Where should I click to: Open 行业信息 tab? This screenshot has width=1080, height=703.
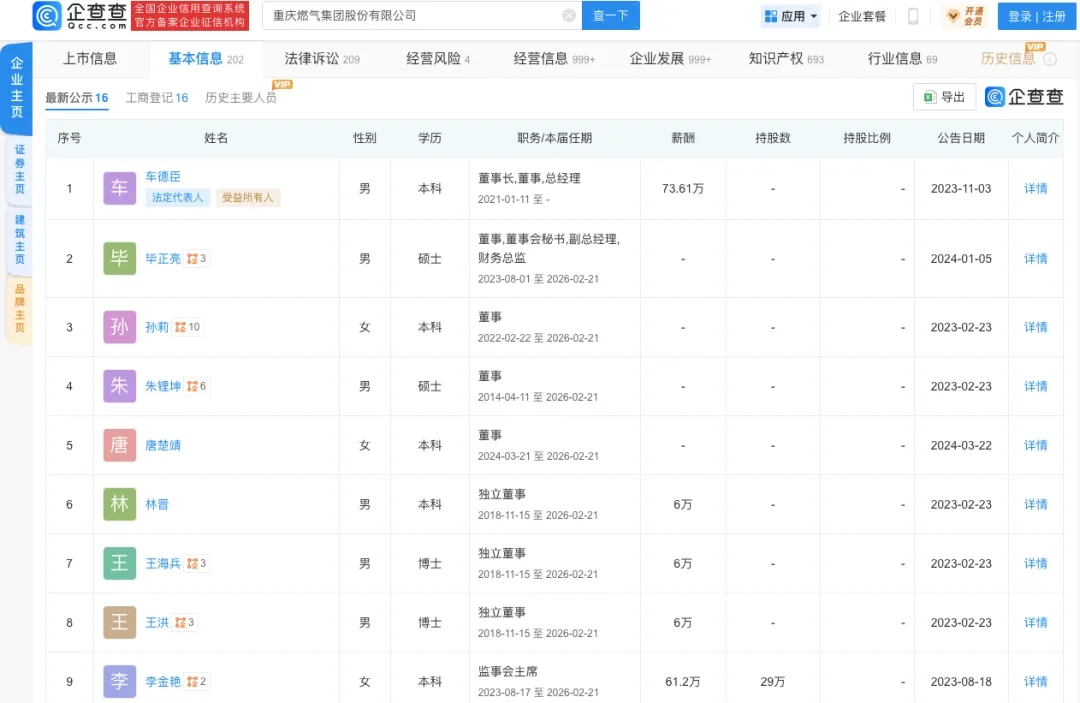pyautogui.click(x=902, y=59)
